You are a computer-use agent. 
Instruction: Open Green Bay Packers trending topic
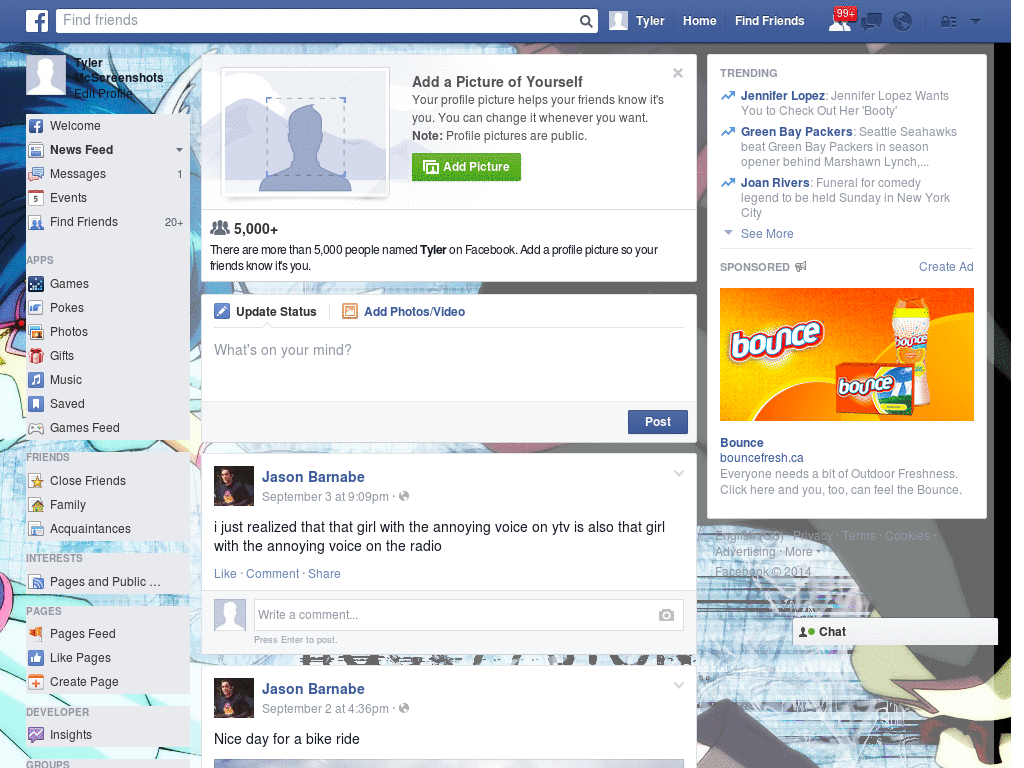796,132
